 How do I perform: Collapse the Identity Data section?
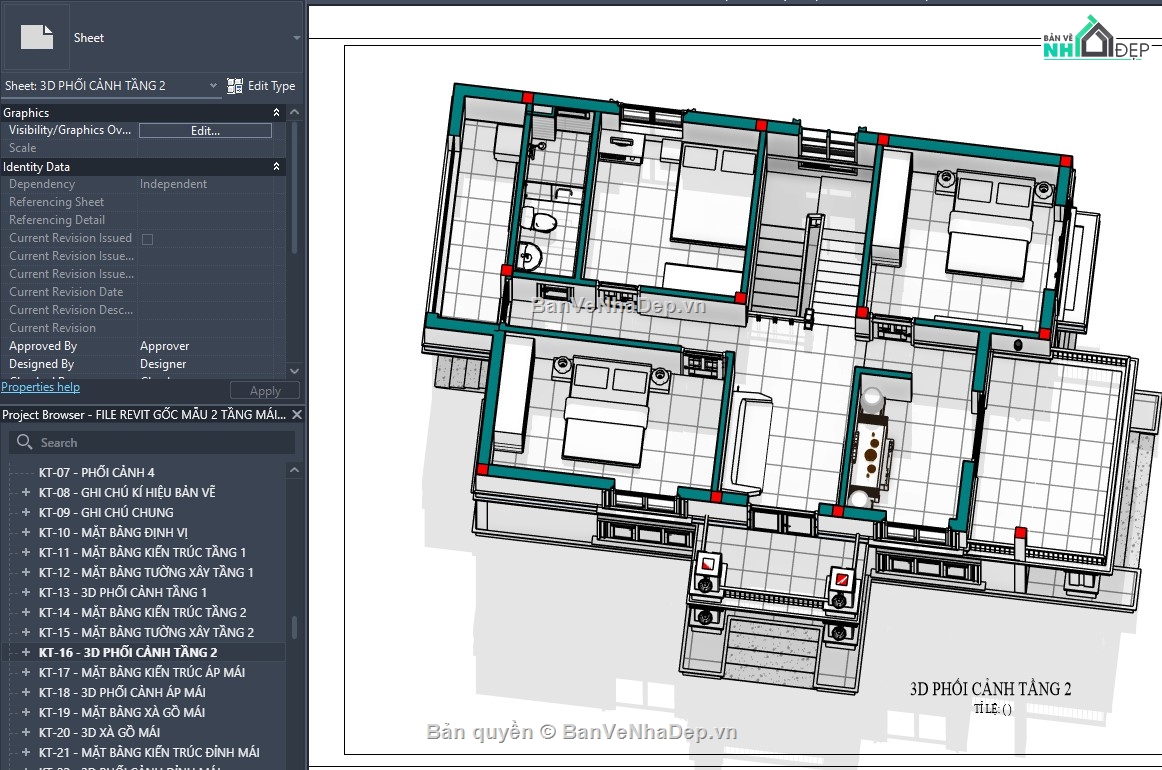point(276,167)
